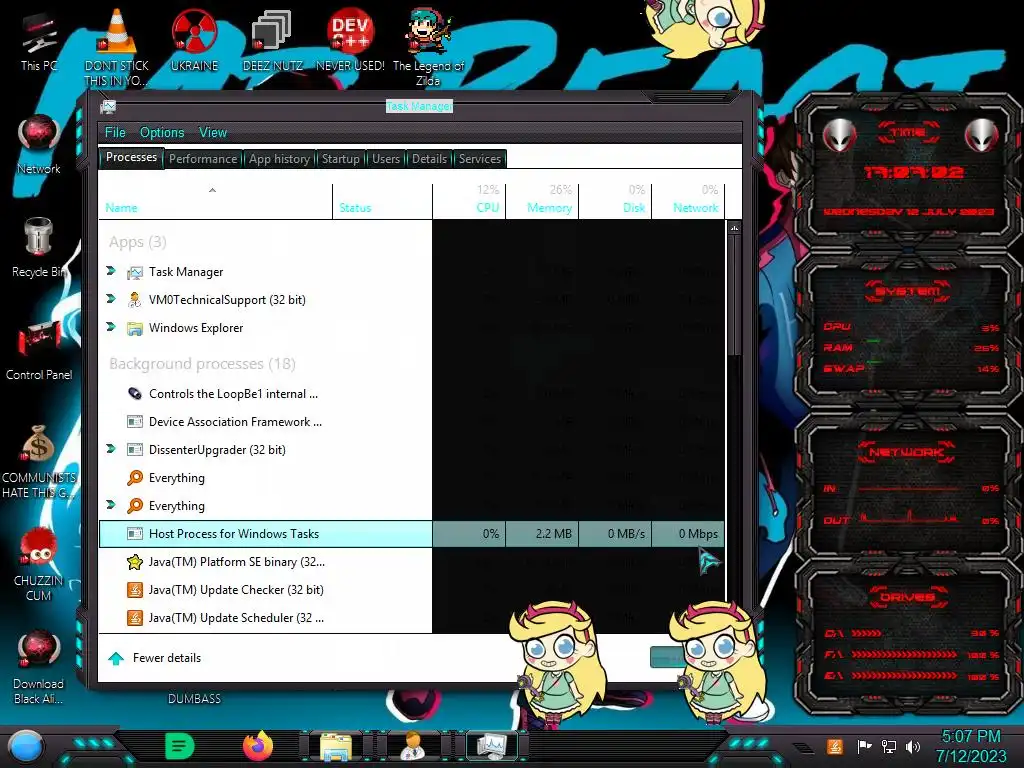Image resolution: width=1024 pixels, height=768 pixels.
Task: Open the money bag COMMUNISTS HATE THIS icon
Action: pyautogui.click(x=39, y=461)
